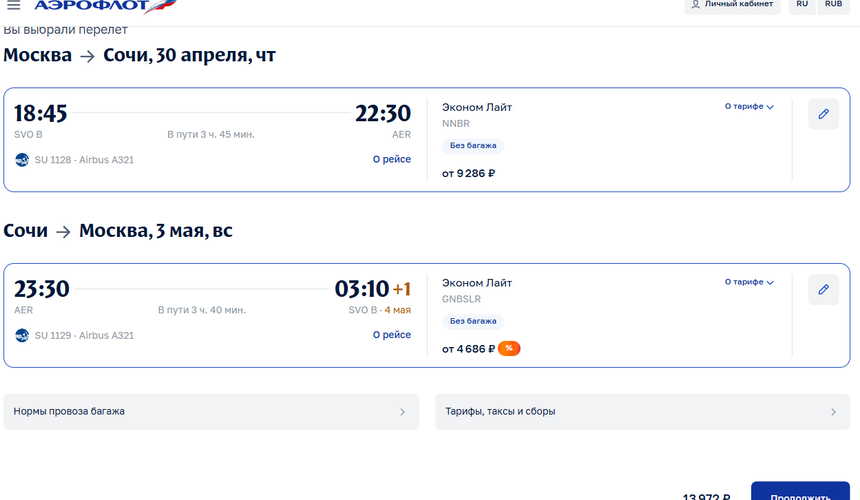Click airline icon next to SU 1128
Viewport: 860px width, 500px height.
tap(22, 160)
